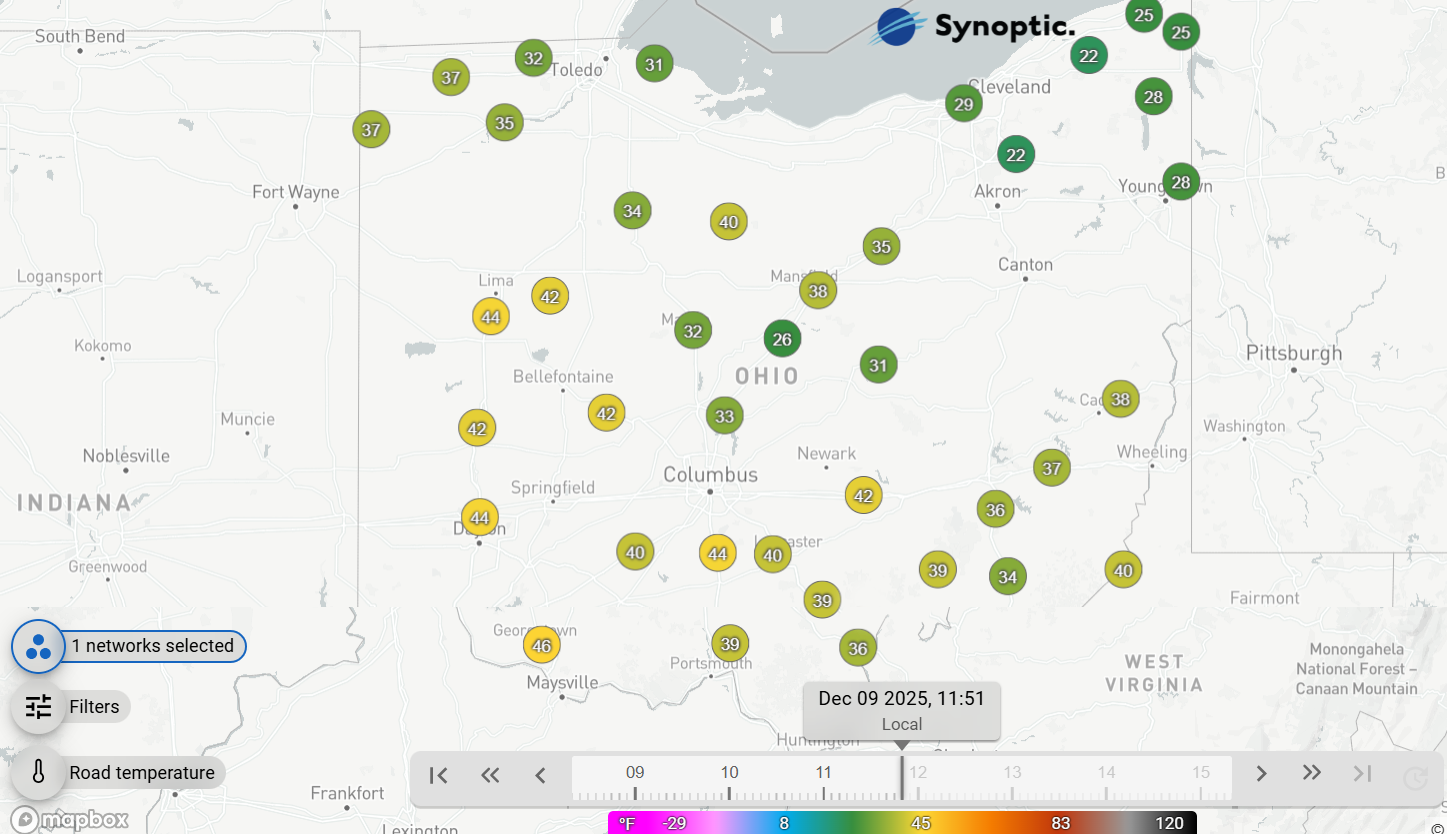The image size is (1447, 834).
Task: Open the Filters panel icon
Action: pyautogui.click(x=37, y=706)
